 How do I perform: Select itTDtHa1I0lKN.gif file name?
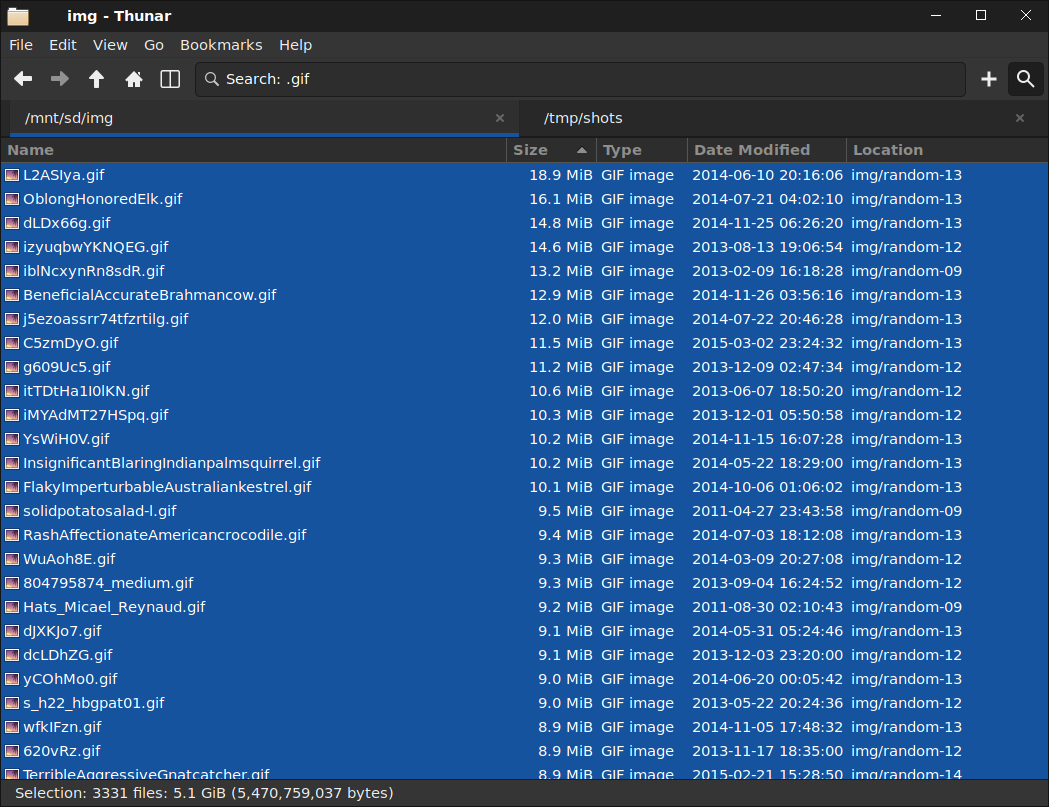tap(86, 391)
